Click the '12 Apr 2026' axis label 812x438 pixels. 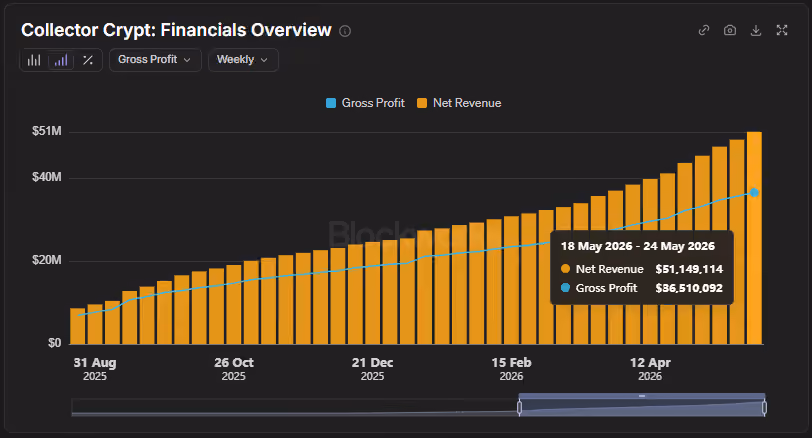[x=650, y=369]
